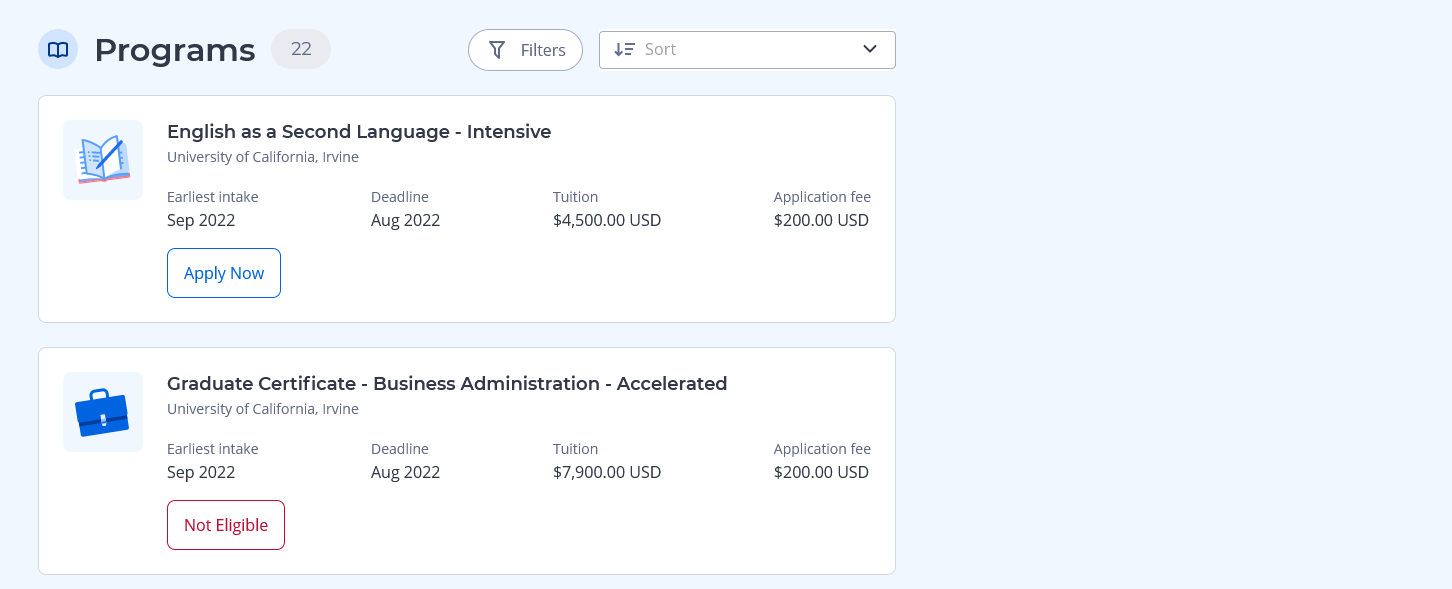Click the open book icon beside Programs
Screen dimensions: 1452x589
pyautogui.click(x=58, y=49)
